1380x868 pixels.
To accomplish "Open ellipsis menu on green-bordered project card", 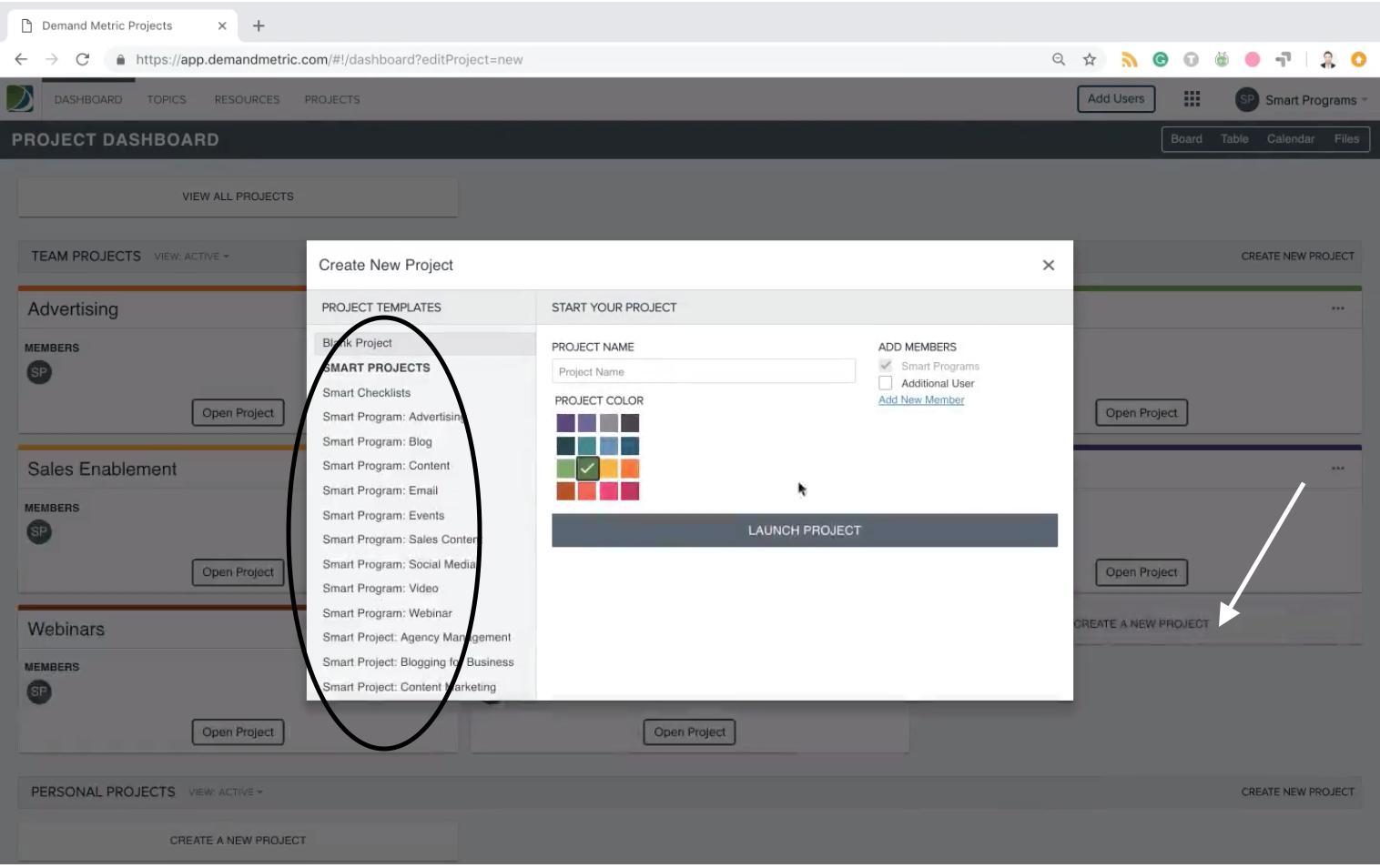I will pyautogui.click(x=1338, y=308).
